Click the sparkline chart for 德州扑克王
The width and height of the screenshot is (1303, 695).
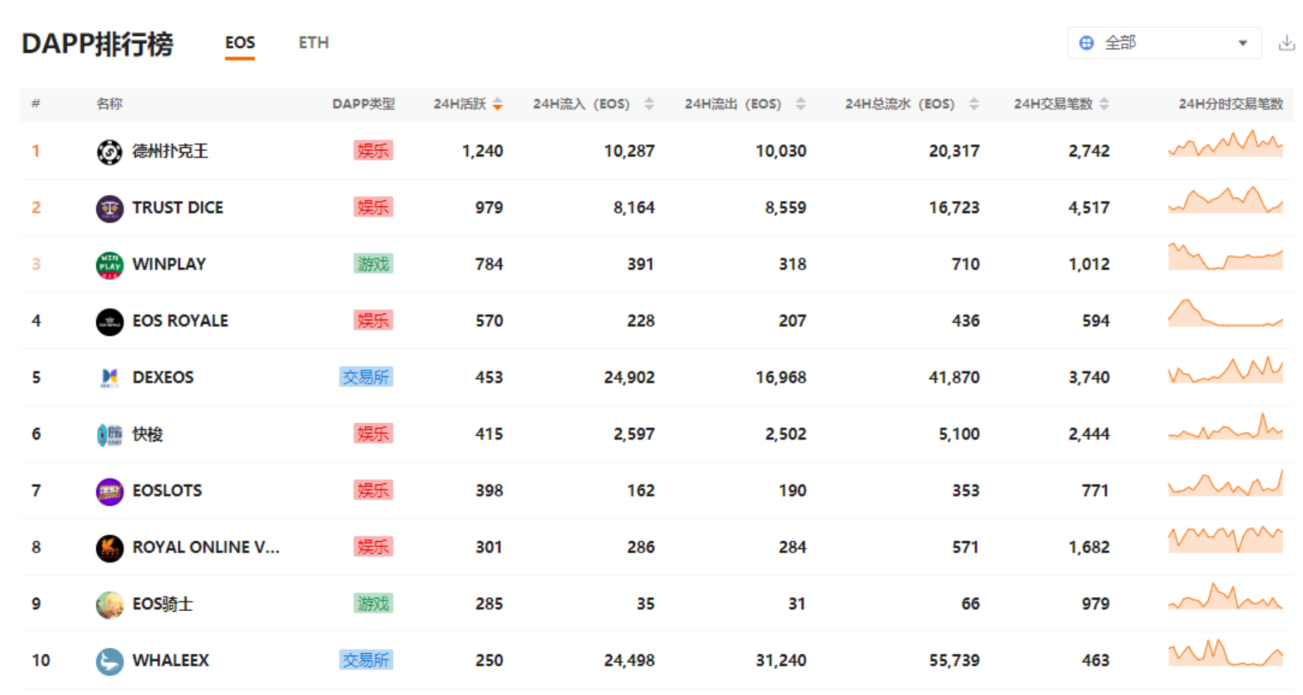tap(1225, 143)
